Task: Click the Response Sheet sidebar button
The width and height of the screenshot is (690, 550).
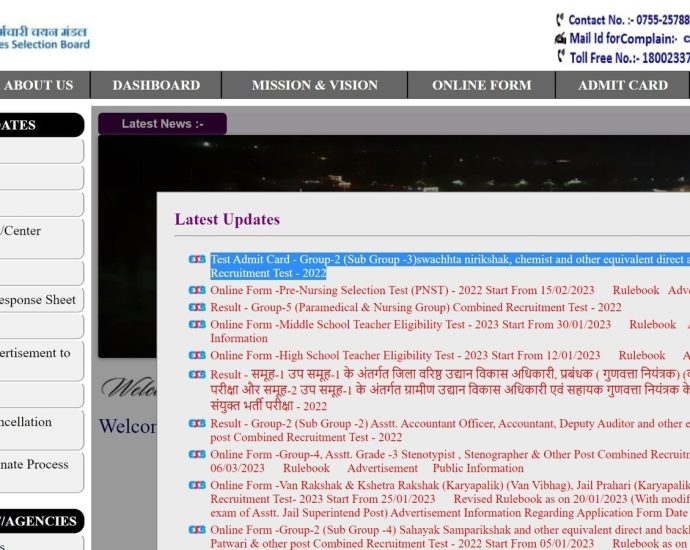Action: pos(40,300)
